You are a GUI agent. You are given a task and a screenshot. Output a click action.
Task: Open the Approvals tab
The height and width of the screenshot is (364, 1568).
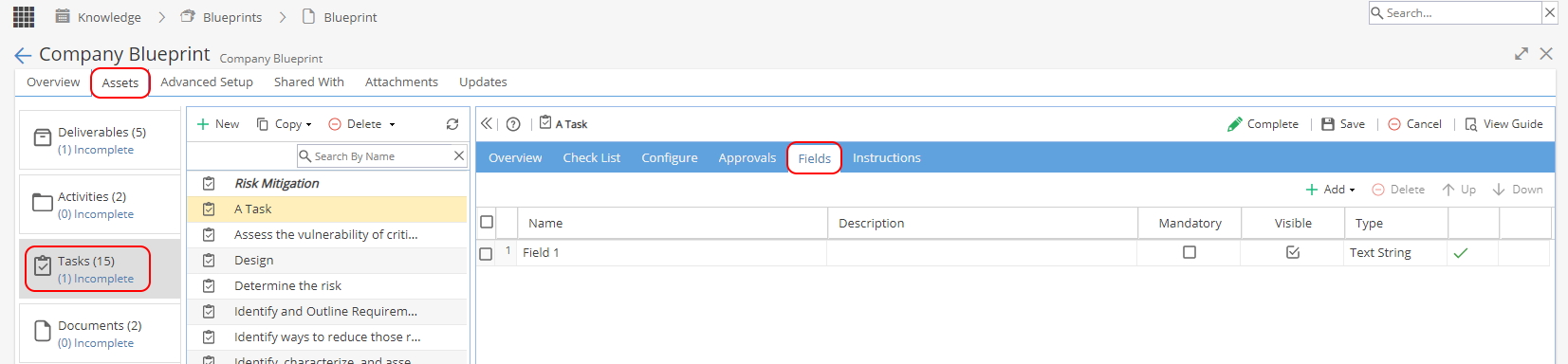coord(747,157)
